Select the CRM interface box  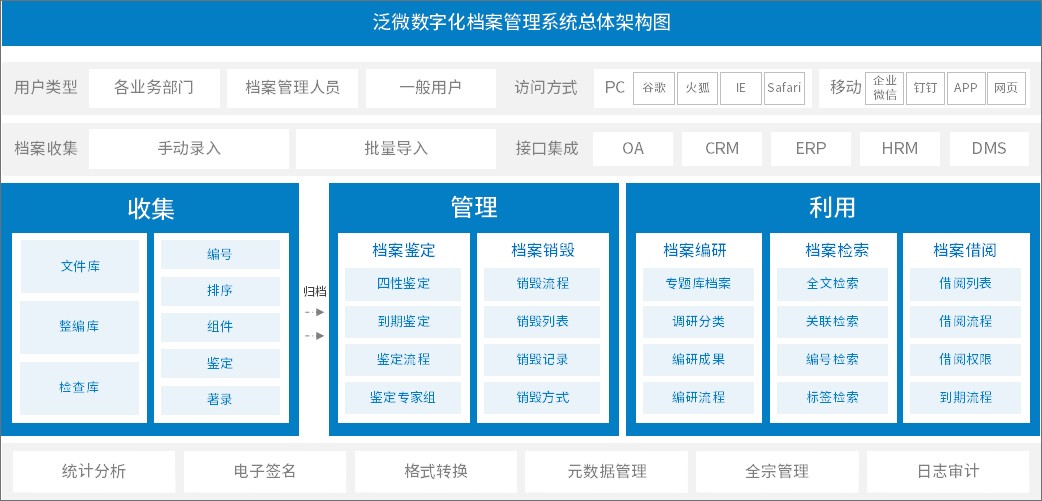pyautogui.click(x=722, y=149)
